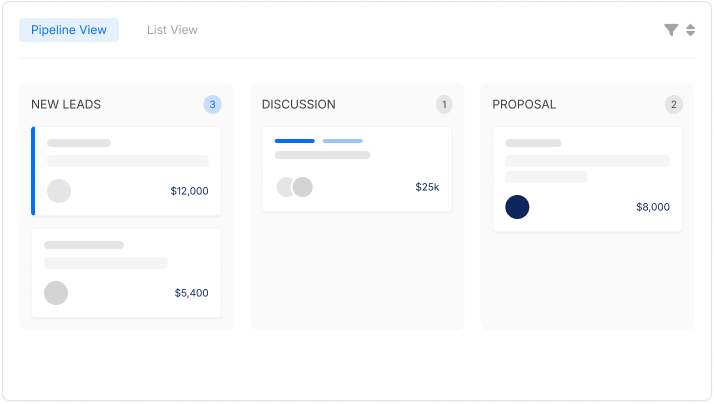
Task: Click the $25k deal amount
Action: [427, 187]
